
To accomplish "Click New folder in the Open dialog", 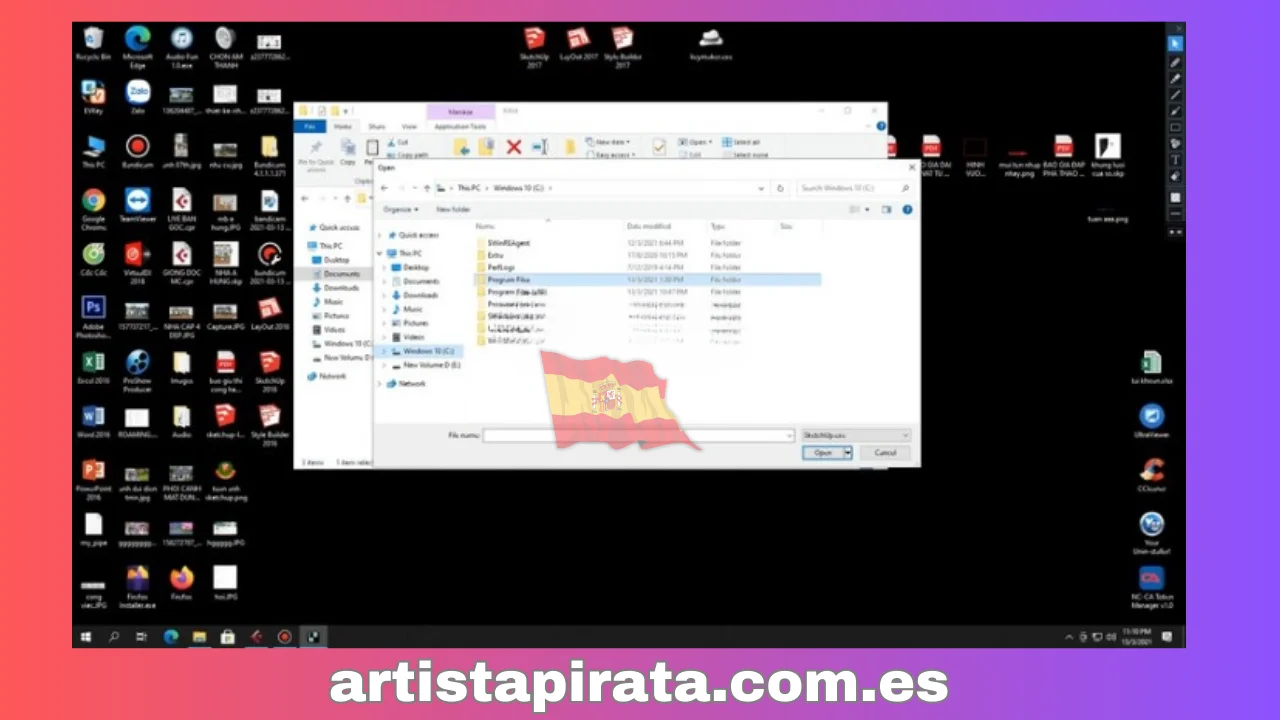I will coord(453,210).
